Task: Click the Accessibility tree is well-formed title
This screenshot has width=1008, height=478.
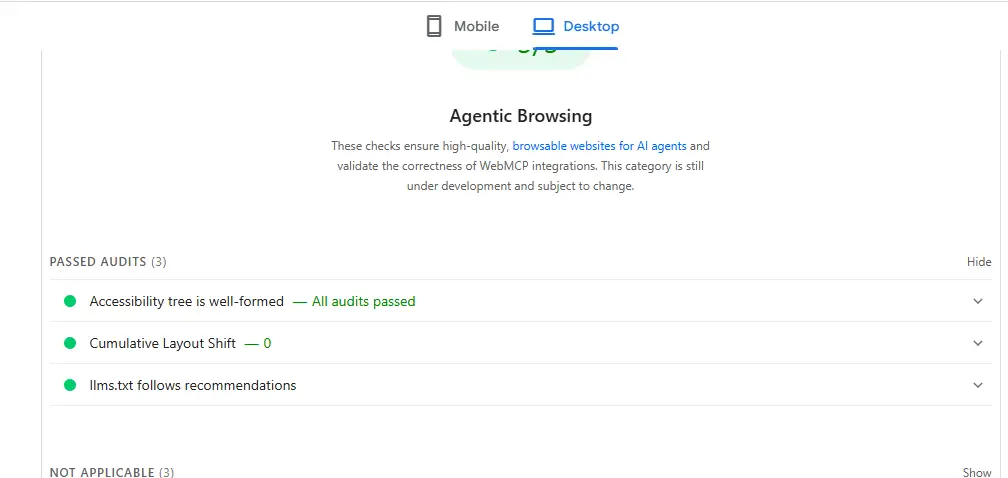Action: pyautogui.click(x=186, y=301)
